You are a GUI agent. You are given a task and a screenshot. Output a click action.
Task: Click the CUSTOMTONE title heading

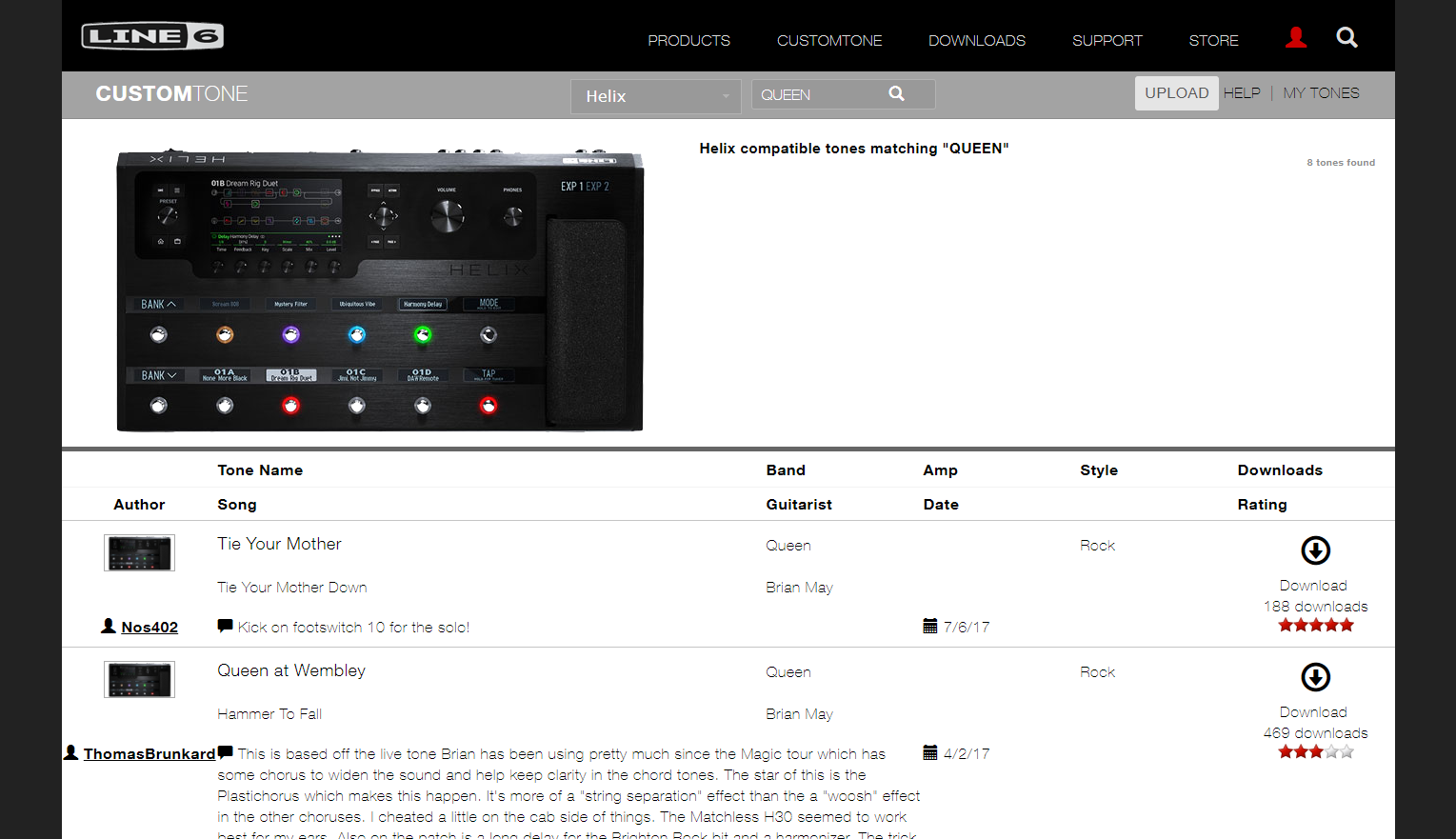coord(171,94)
